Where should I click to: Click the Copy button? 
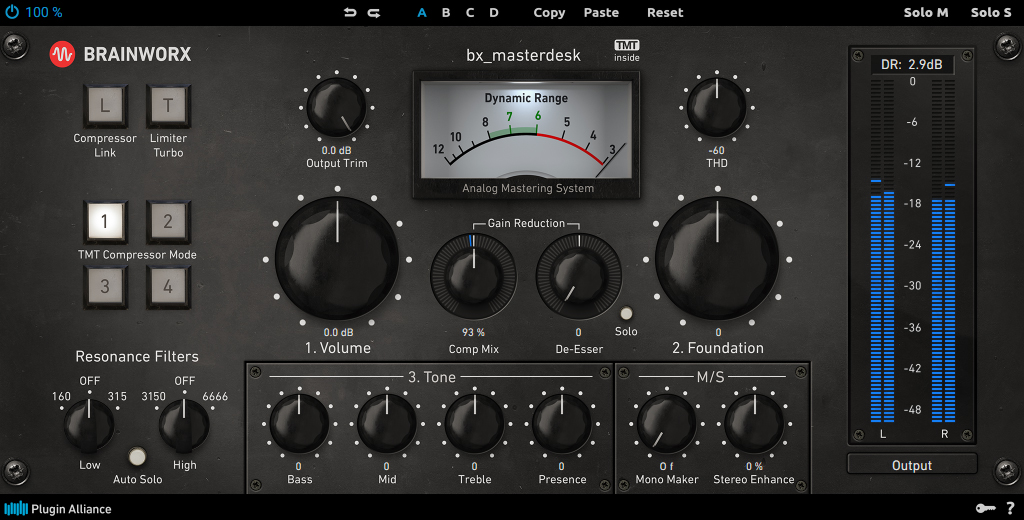[549, 13]
